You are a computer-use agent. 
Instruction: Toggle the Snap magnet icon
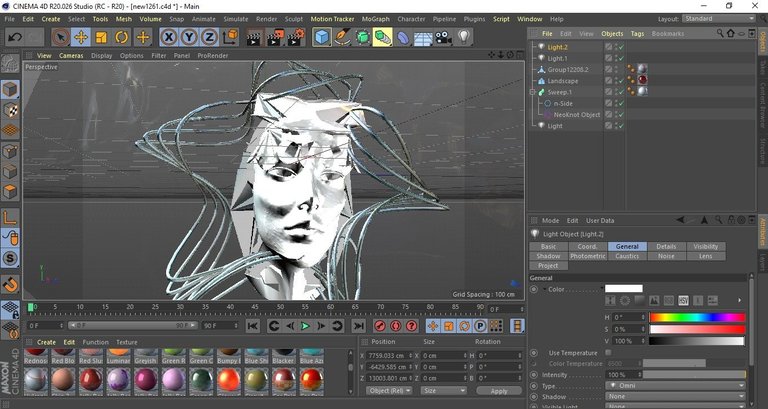[10, 284]
